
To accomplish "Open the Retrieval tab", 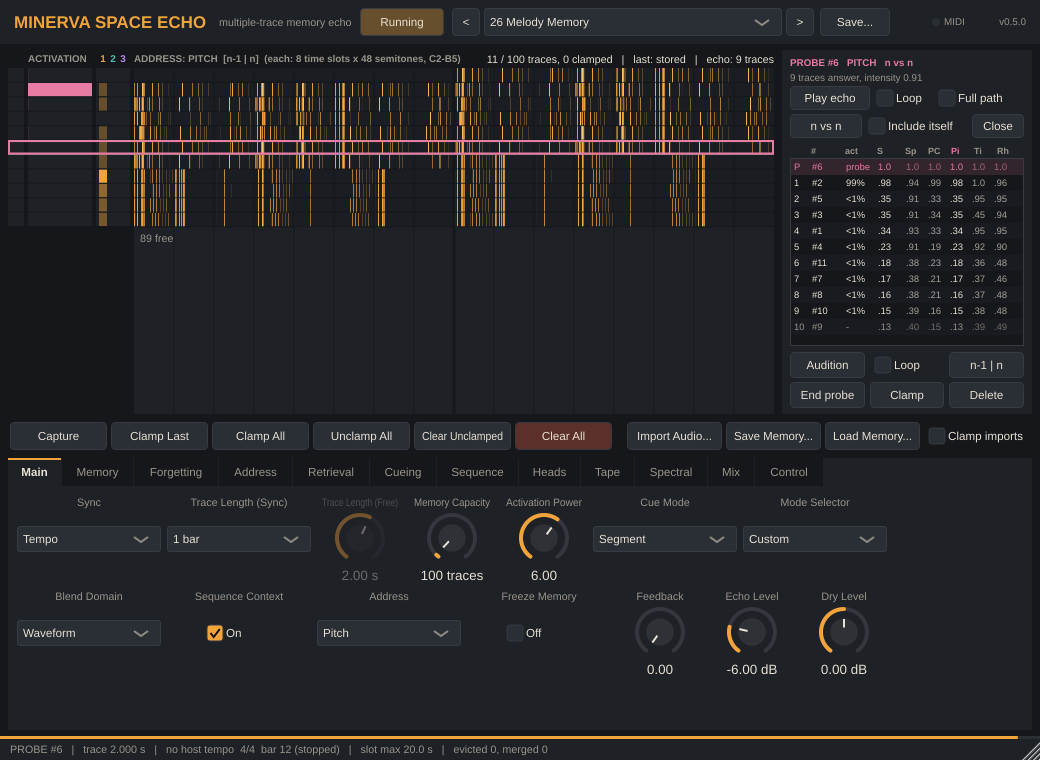I will (331, 472).
